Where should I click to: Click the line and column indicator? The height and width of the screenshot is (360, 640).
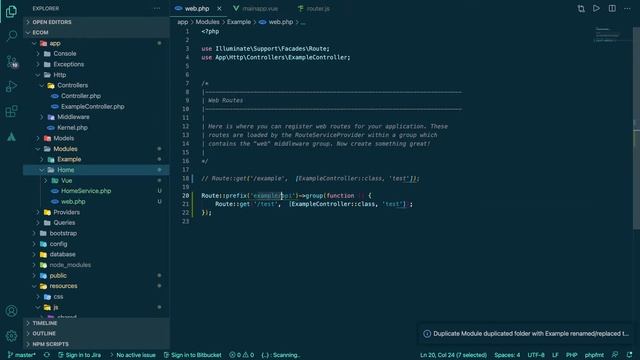pyautogui.click(x=453, y=355)
